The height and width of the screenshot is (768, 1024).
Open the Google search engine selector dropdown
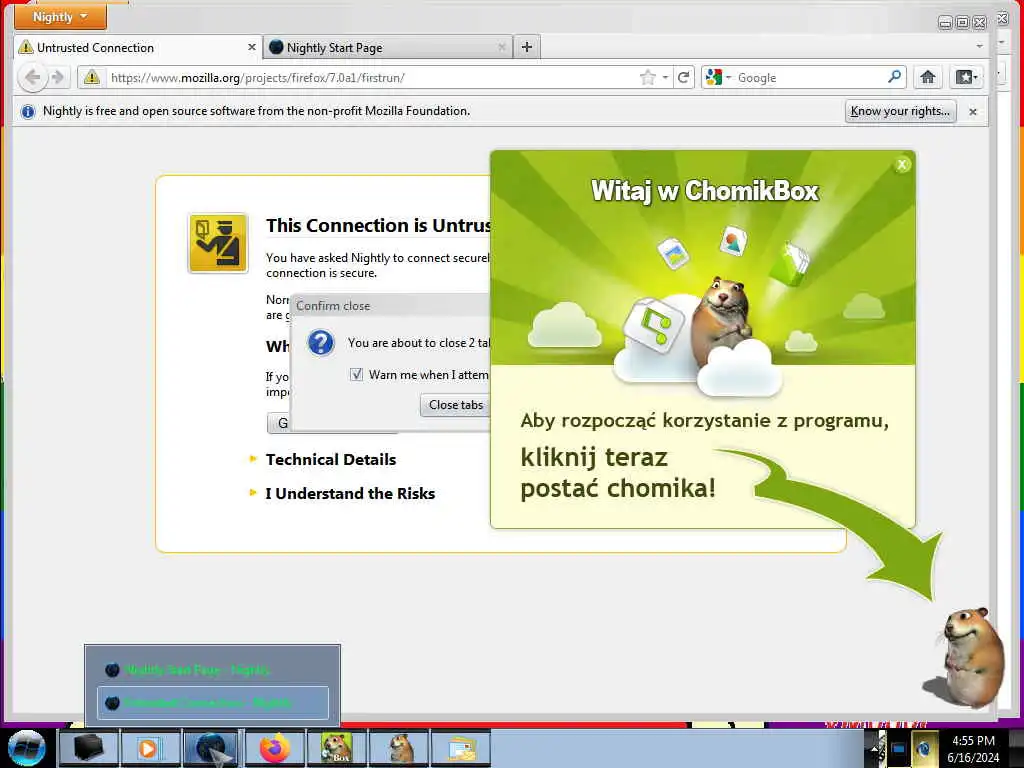coord(718,78)
